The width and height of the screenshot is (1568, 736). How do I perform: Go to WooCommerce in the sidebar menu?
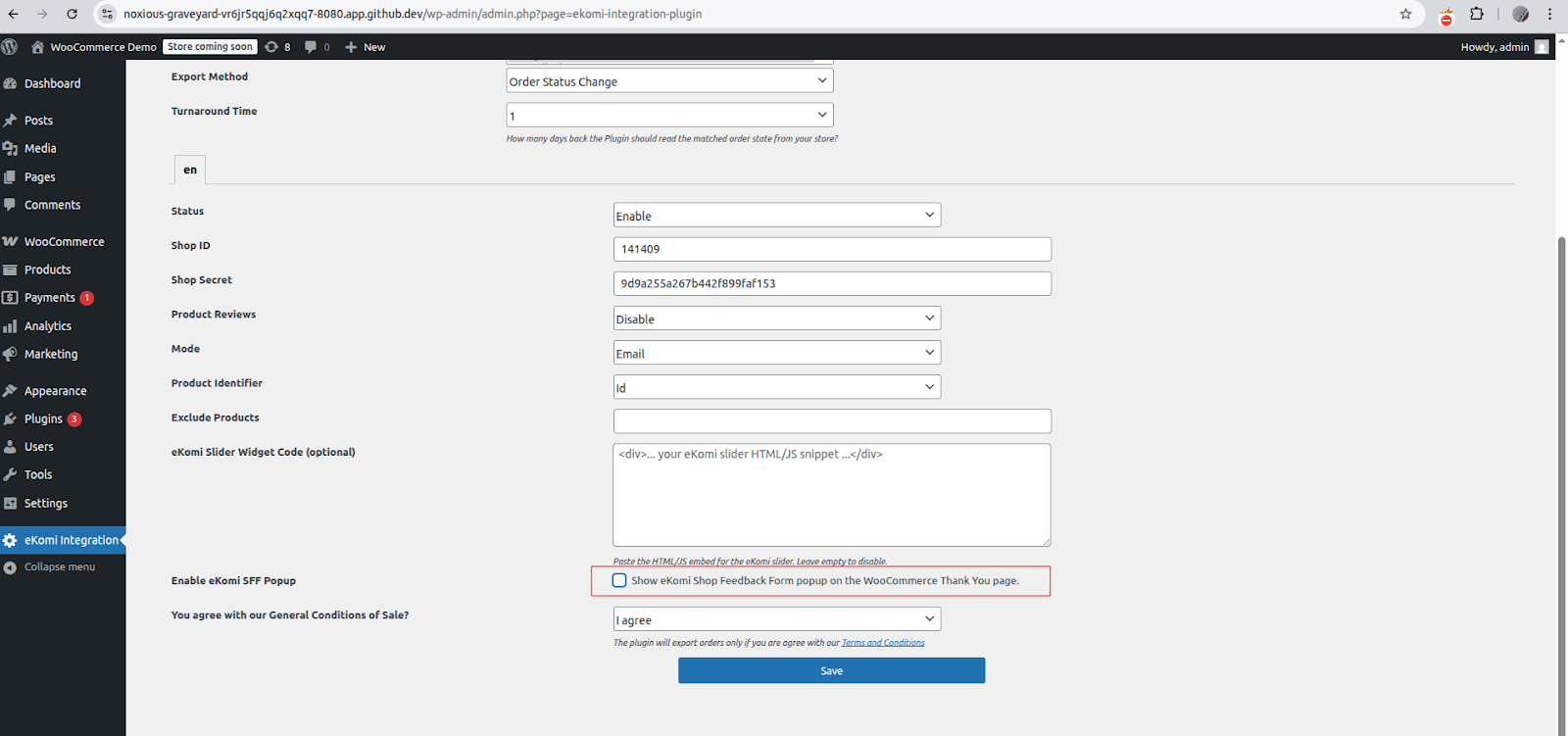coord(64,241)
